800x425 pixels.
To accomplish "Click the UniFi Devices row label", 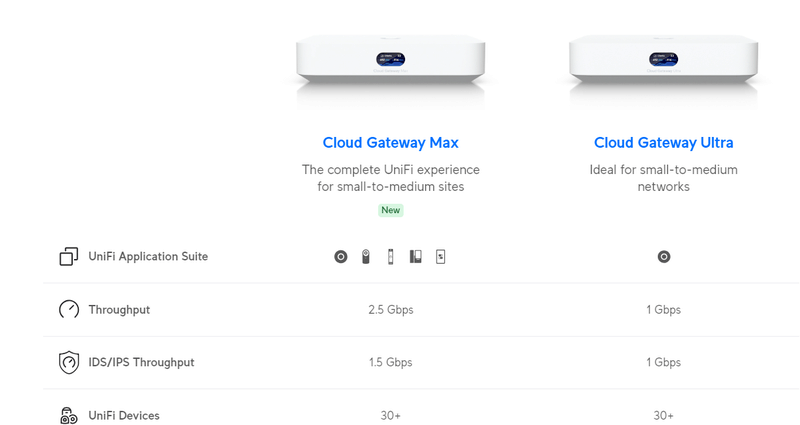I will coord(124,415).
